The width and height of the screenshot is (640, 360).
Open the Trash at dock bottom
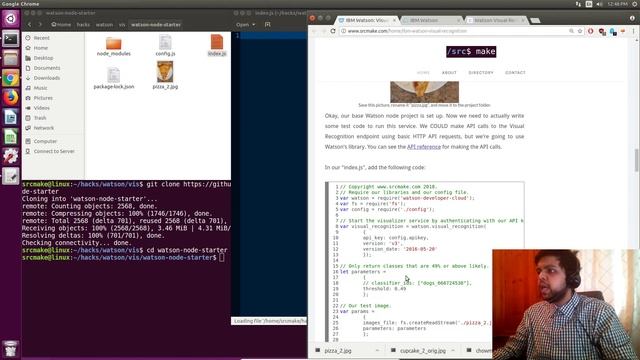11,349
